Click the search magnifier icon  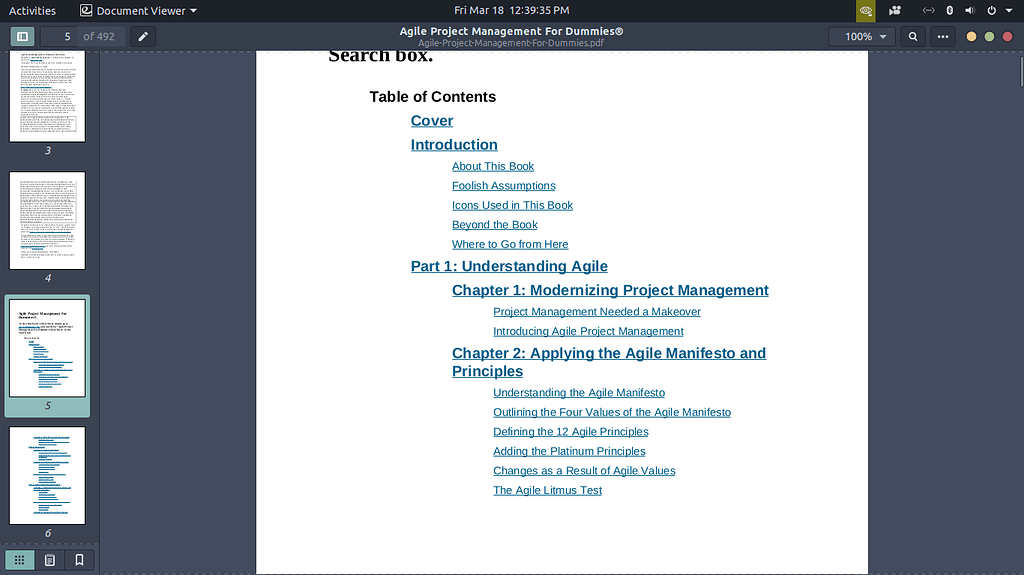click(x=913, y=37)
